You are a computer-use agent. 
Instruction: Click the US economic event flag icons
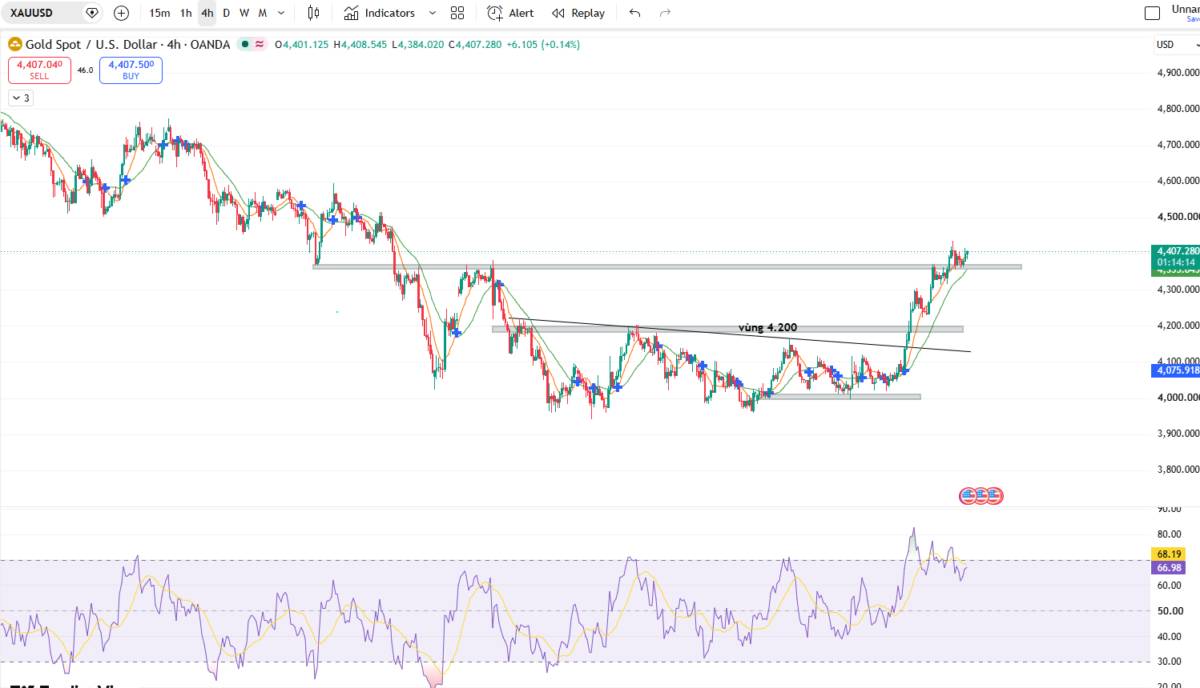981,495
